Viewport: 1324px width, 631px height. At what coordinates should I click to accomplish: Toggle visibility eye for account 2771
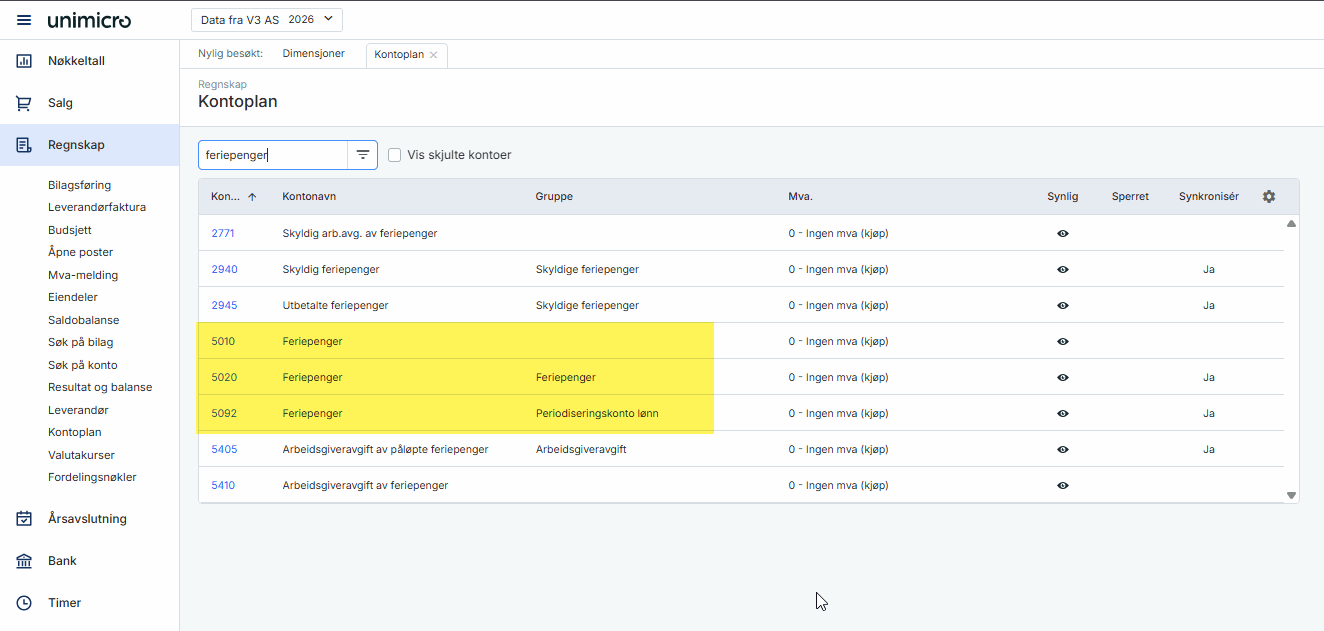pos(1062,233)
